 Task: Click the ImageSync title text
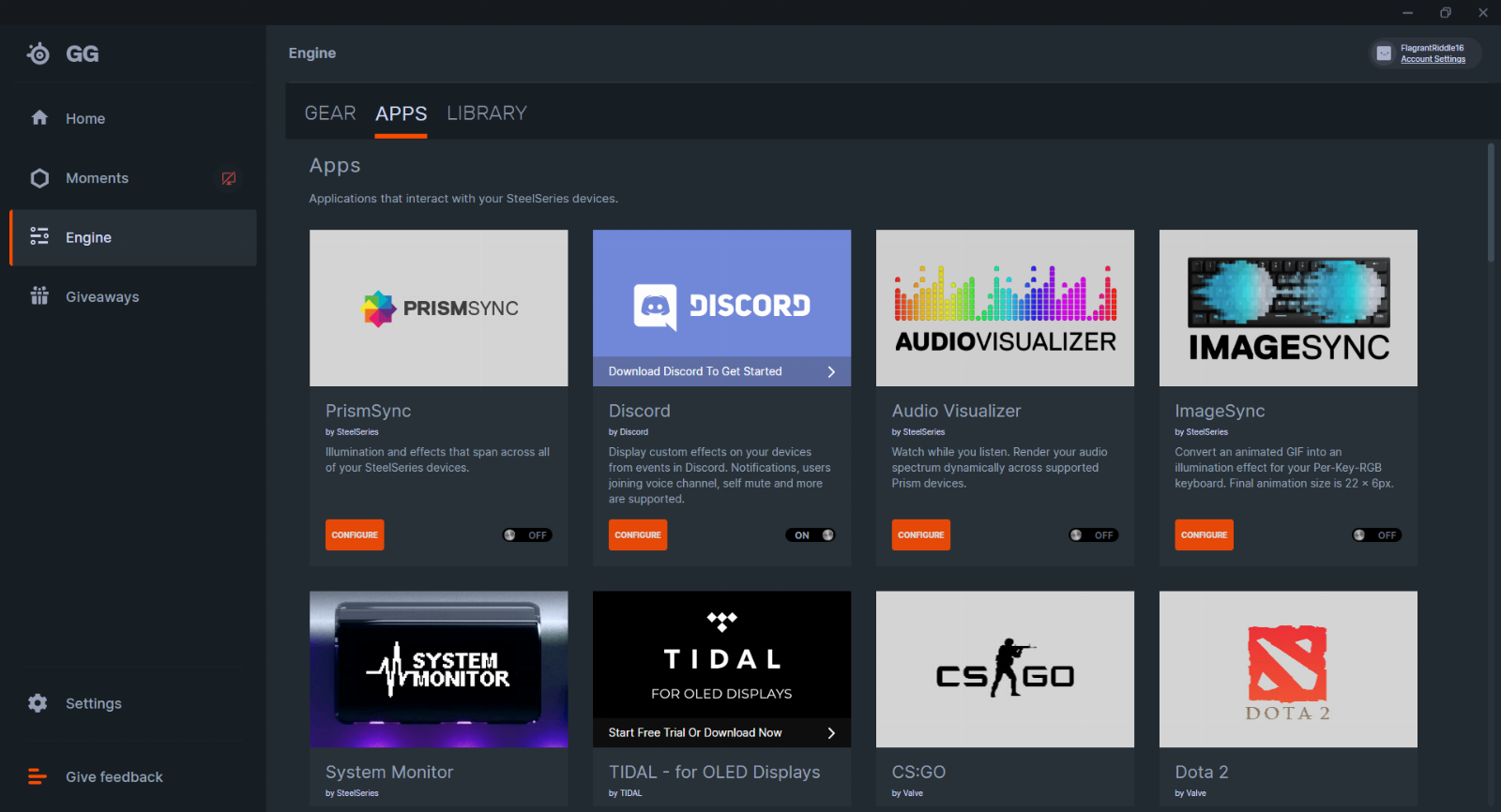1220,411
